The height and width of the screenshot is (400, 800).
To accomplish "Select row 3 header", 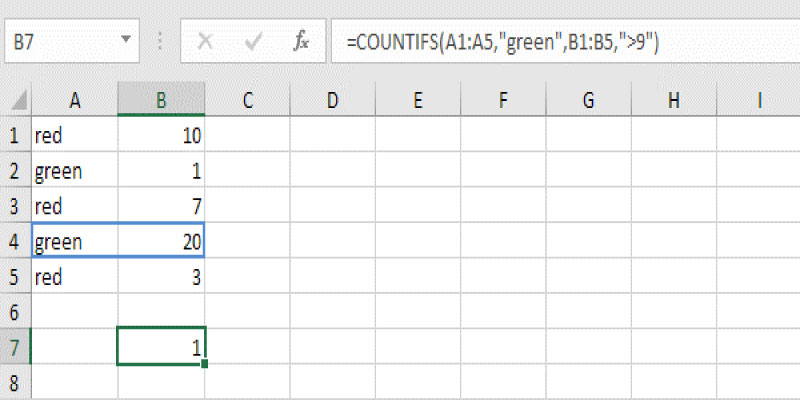I will point(15,206).
